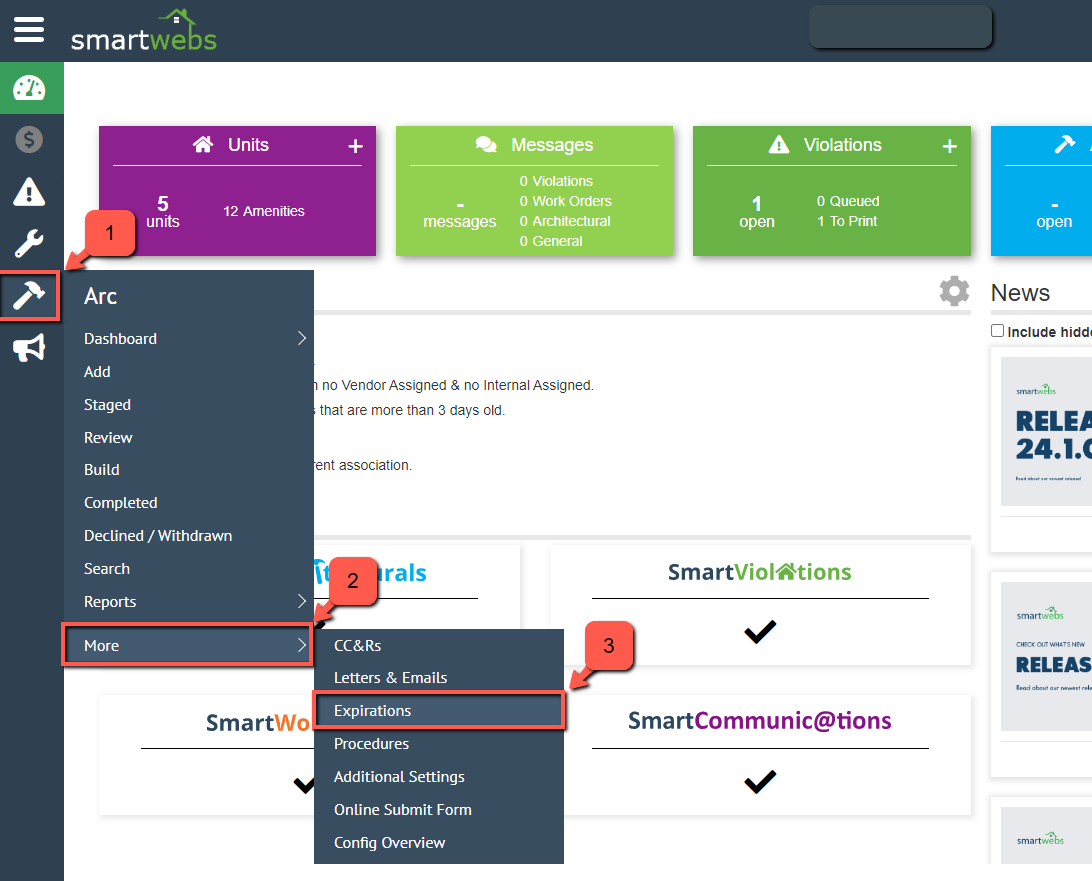Open the violations warning icon in sidebar

tap(29, 192)
